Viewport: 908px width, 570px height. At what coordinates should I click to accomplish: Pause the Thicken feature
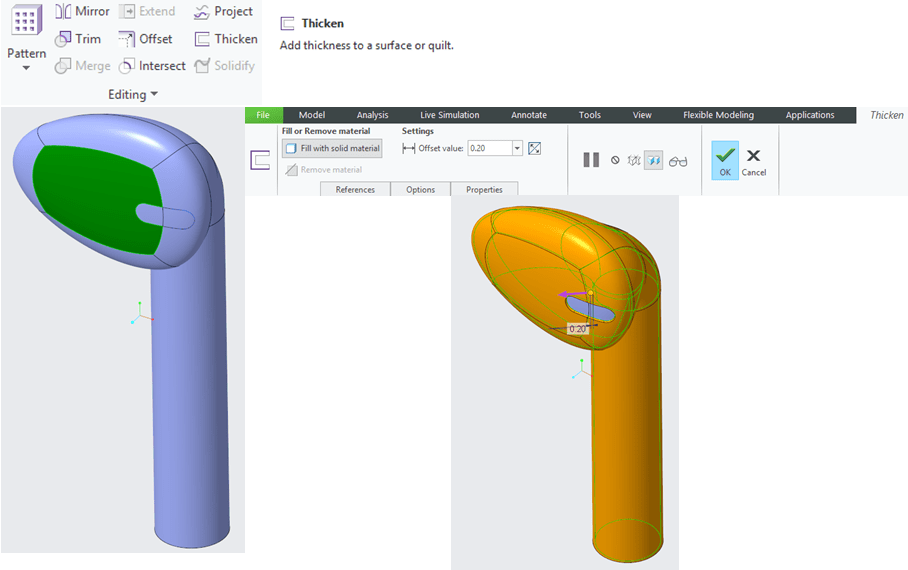click(591, 160)
